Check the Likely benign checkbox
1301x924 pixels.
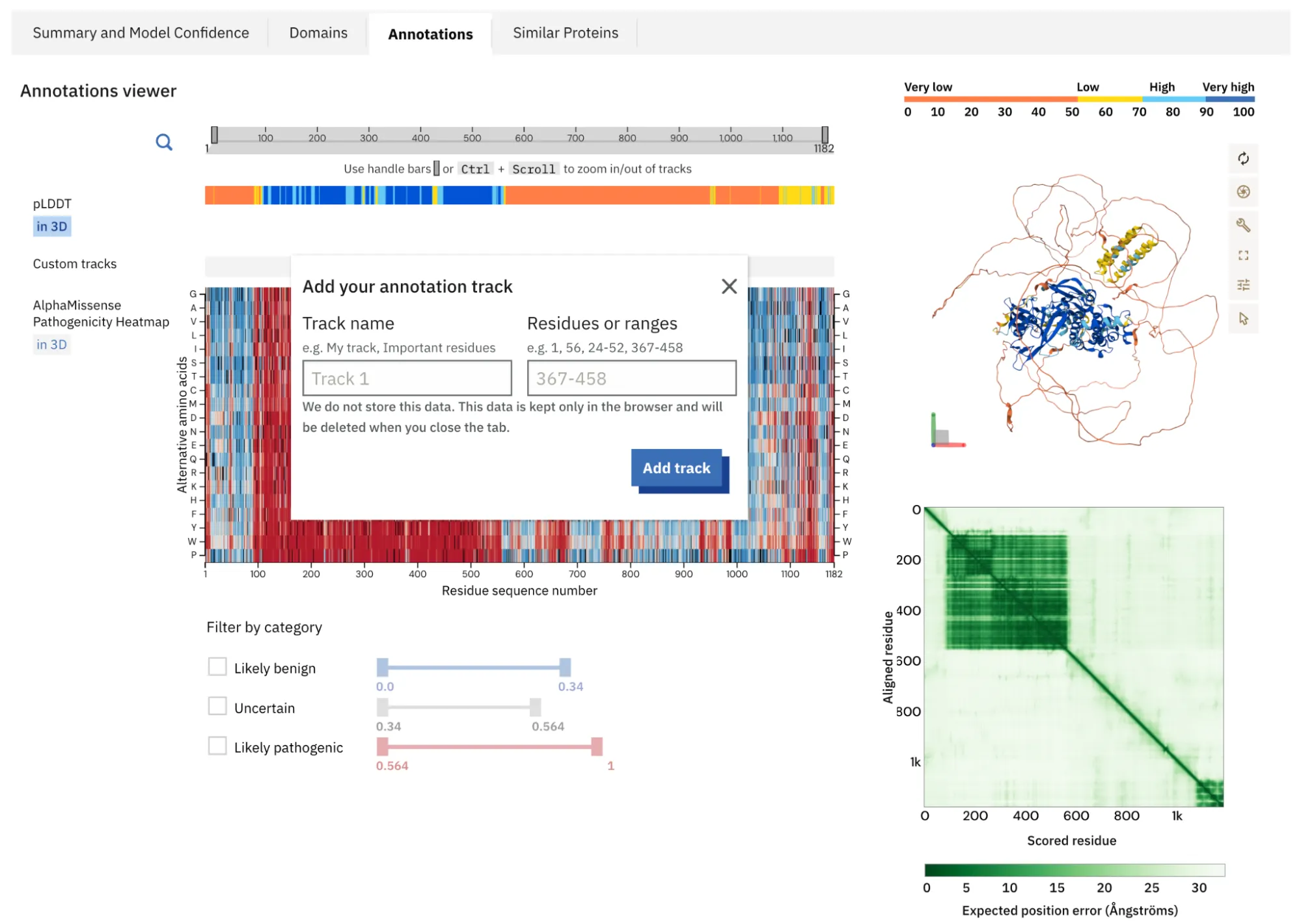point(217,667)
